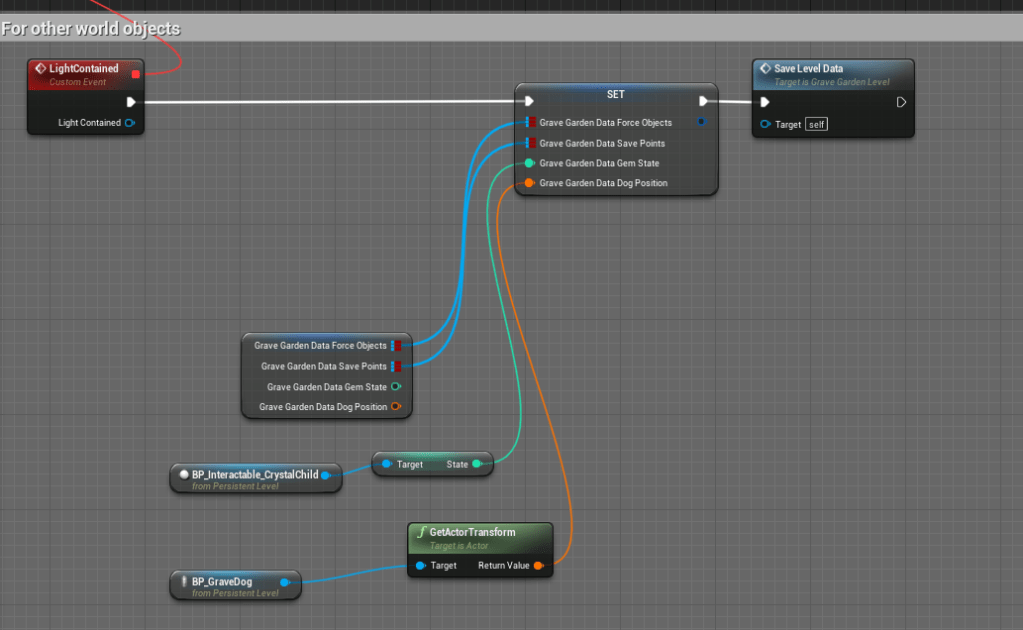The width and height of the screenshot is (1023, 630).
Task: Click the LightContained event red delegate pin
Action: click(135, 73)
